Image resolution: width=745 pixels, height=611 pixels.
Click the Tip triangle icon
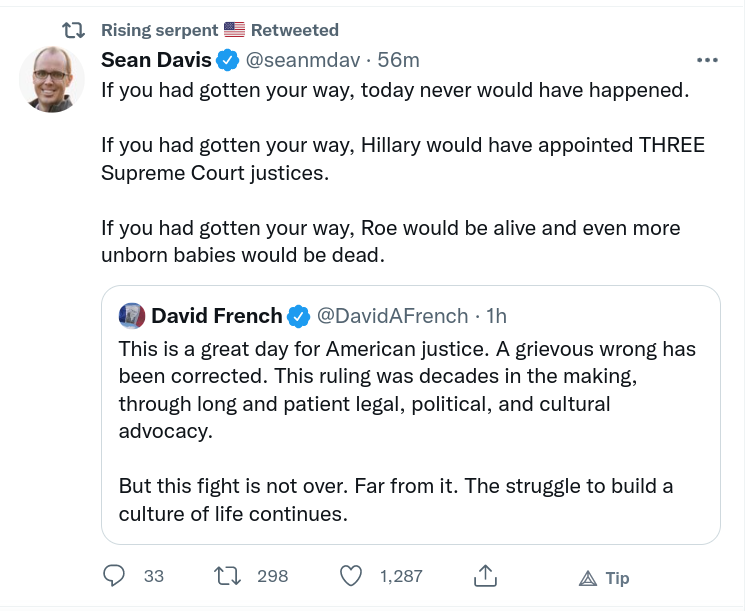click(x=587, y=577)
